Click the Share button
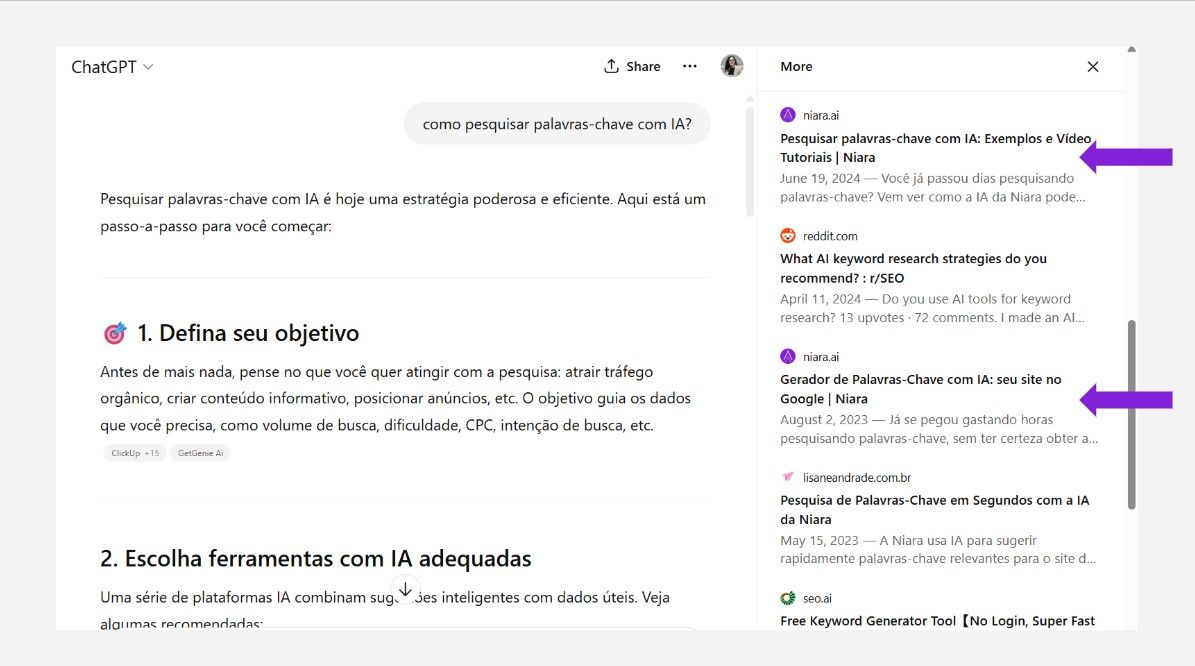The image size is (1195, 666). pos(632,66)
